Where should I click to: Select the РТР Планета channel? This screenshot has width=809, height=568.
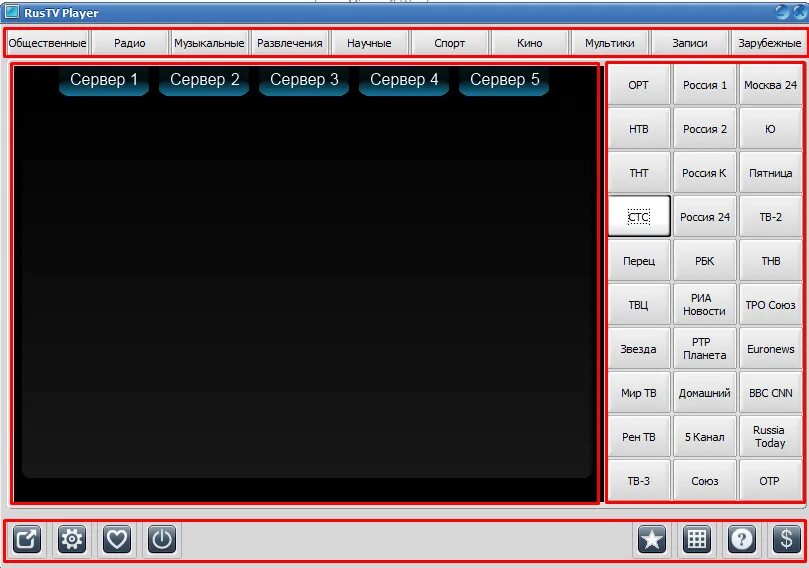(705, 349)
